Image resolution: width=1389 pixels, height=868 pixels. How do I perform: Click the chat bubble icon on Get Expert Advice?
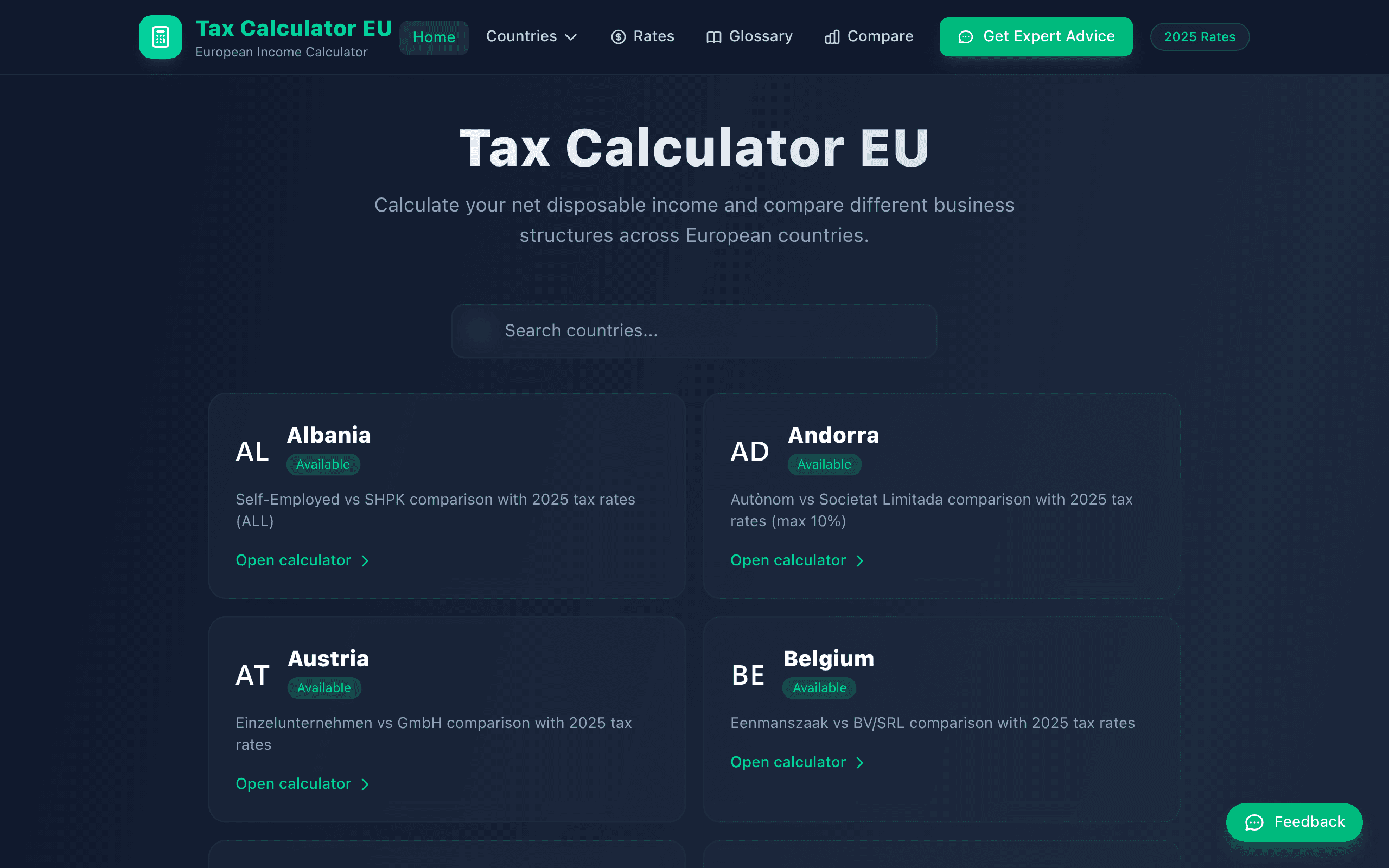click(966, 37)
